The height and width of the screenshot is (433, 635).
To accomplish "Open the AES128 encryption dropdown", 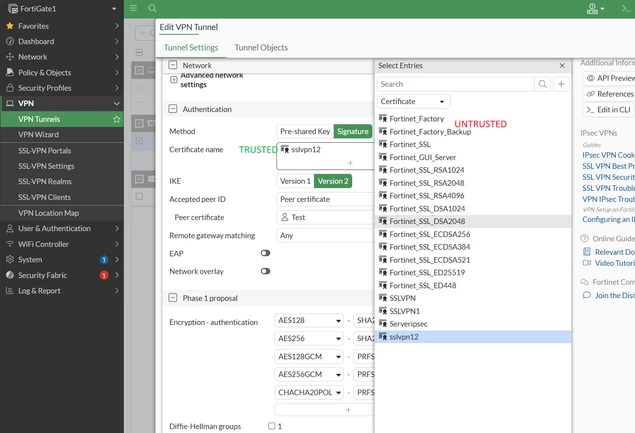I will [309, 320].
